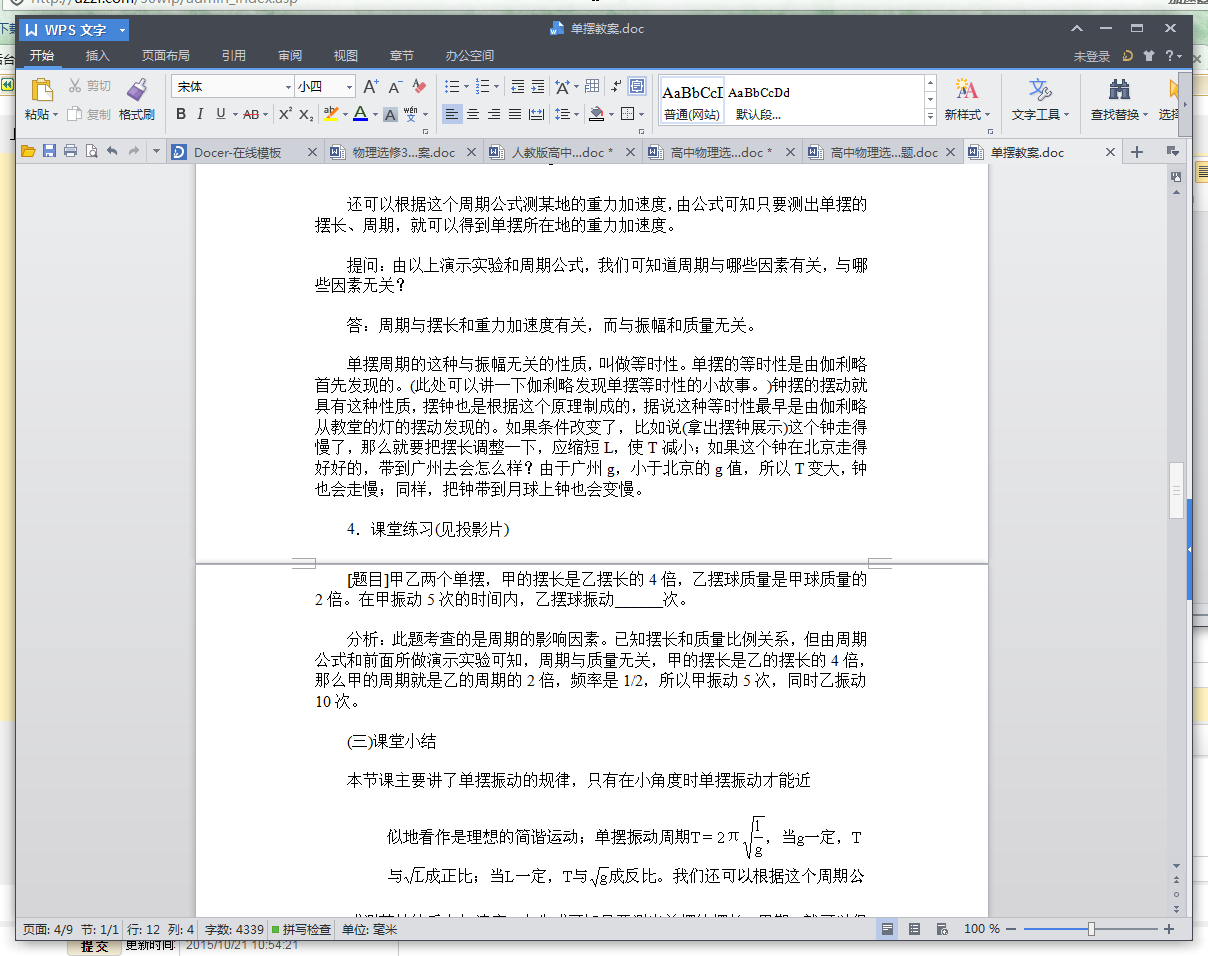Click the zoom slider in the status bar
The height and width of the screenshot is (956, 1208).
pyautogui.click(x=1091, y=929)
